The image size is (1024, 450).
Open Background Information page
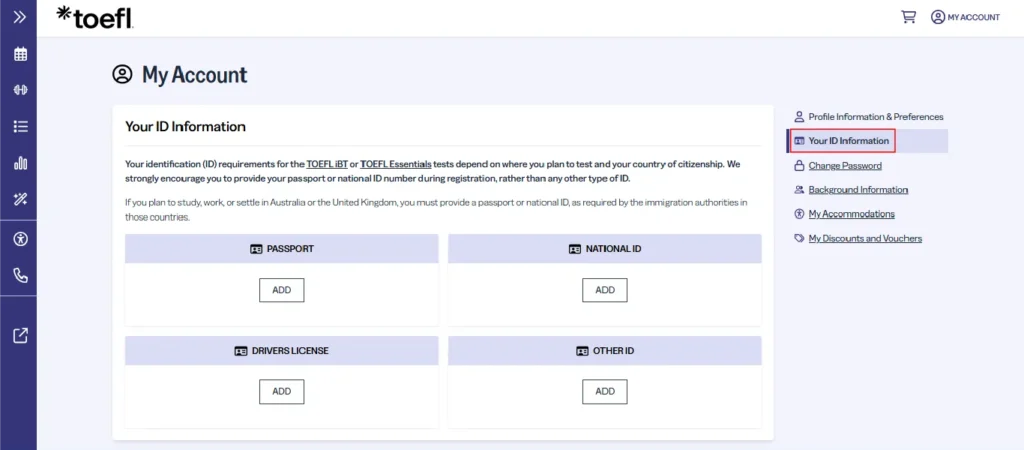[x=857, y=190]
